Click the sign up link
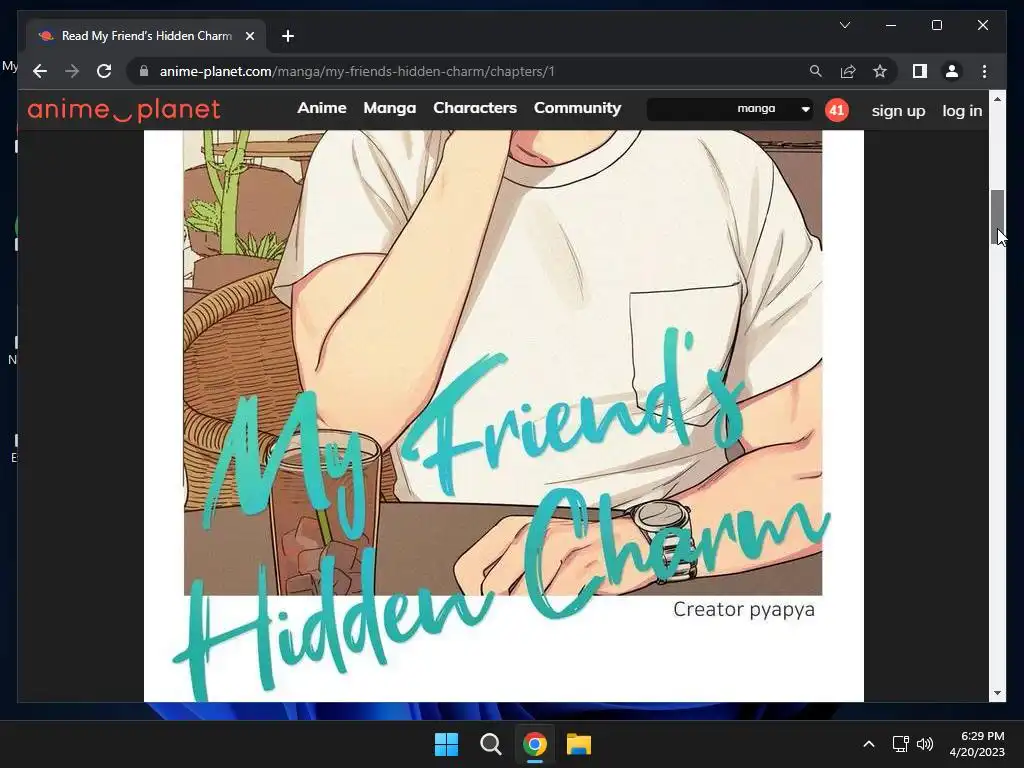This screenshot has width=1024, height=768. 898,111
